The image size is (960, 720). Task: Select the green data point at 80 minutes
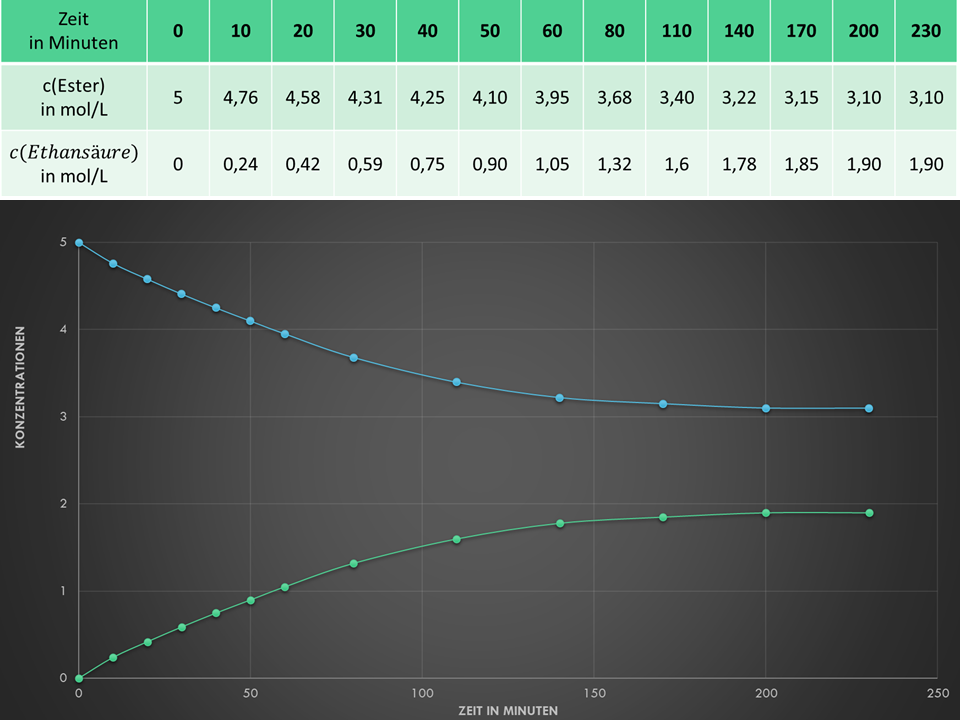click(354, 563)
